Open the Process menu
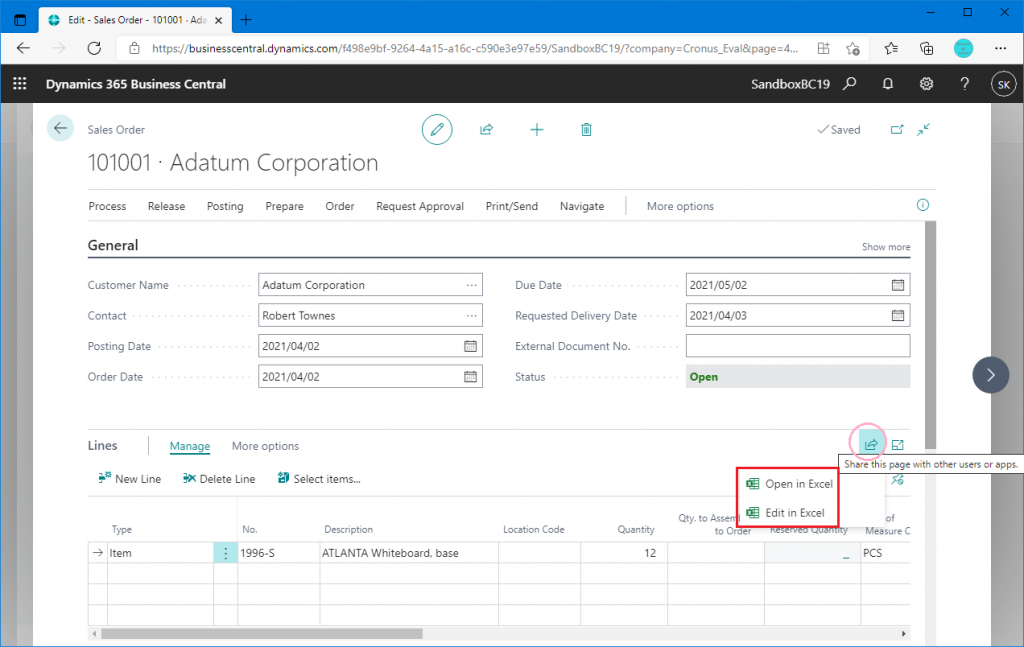Screen dimensions: 1024x647 [107, 206]
